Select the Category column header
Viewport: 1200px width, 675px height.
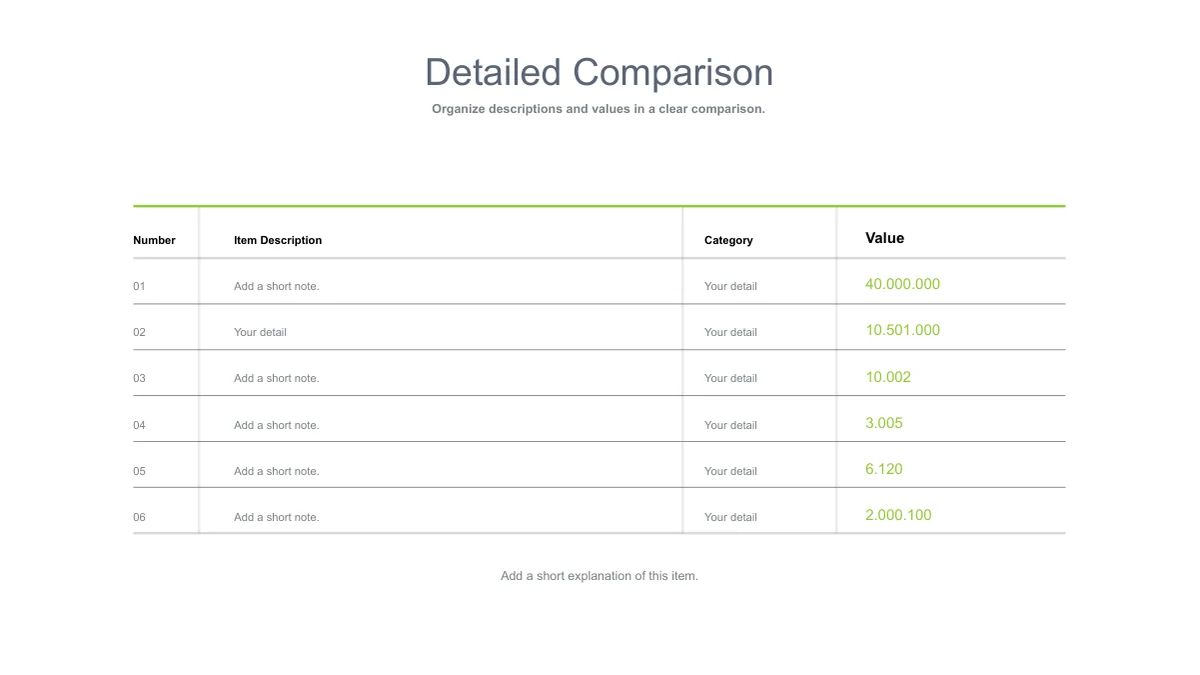(x=728, y=240)
